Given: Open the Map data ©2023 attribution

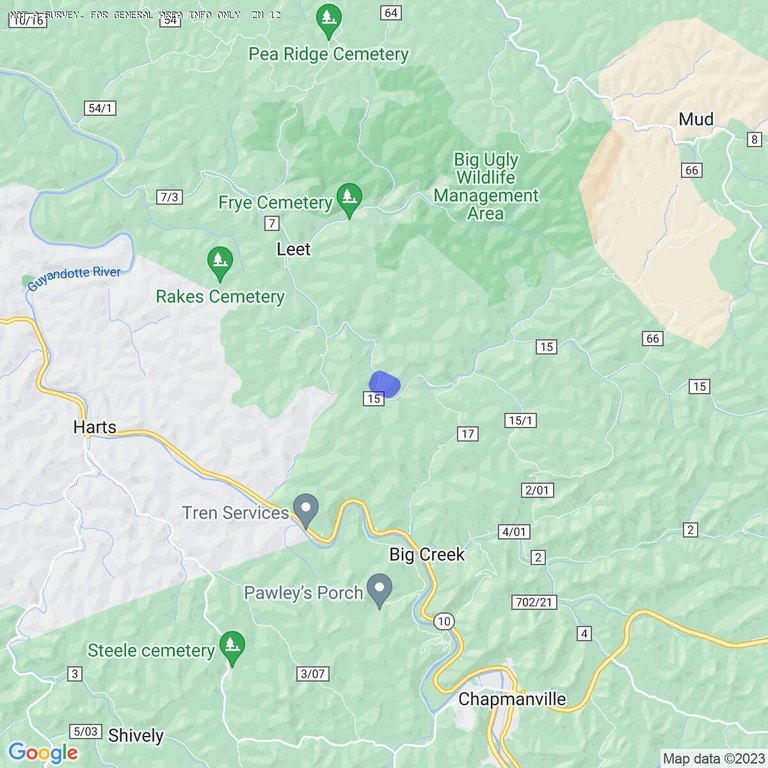Looking at the screenshot, I should (714, 759).
